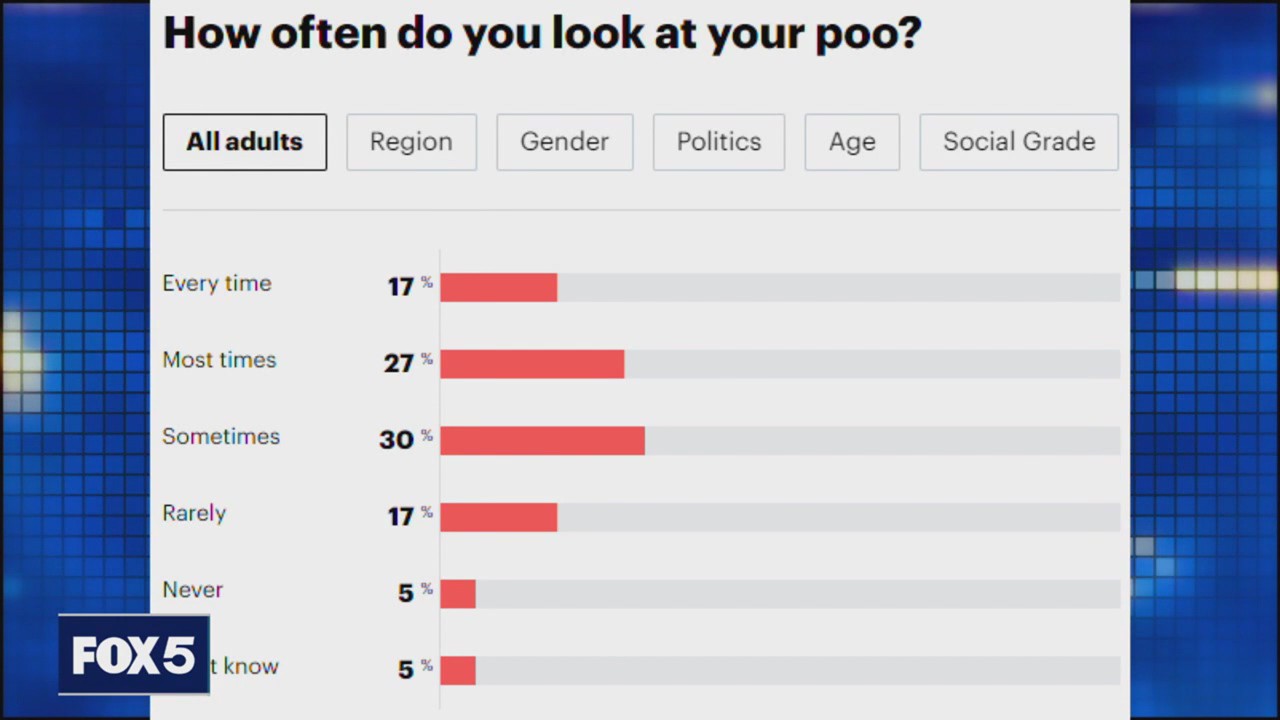Show the Politics breakdown tab
Viewport: 1280px width, 720px height.
[x=718, y=142]
